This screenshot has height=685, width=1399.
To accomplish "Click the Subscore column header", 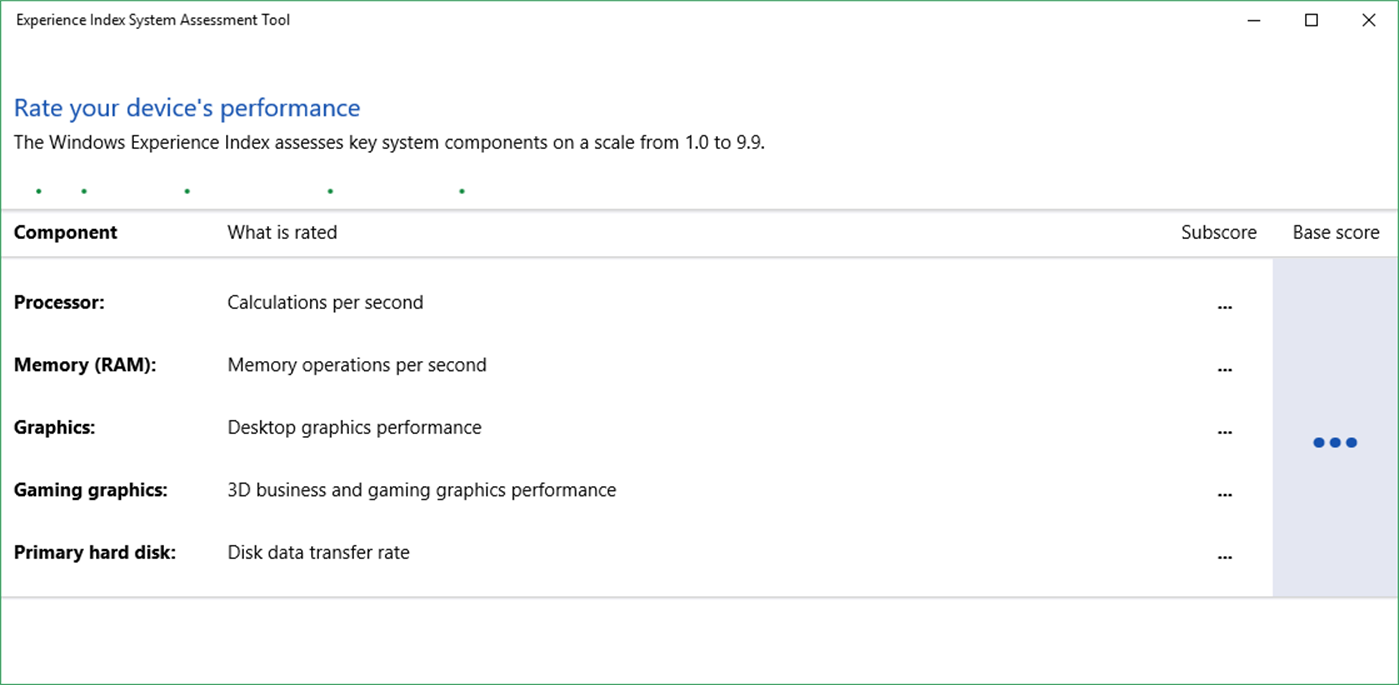I will [1218, 233].
